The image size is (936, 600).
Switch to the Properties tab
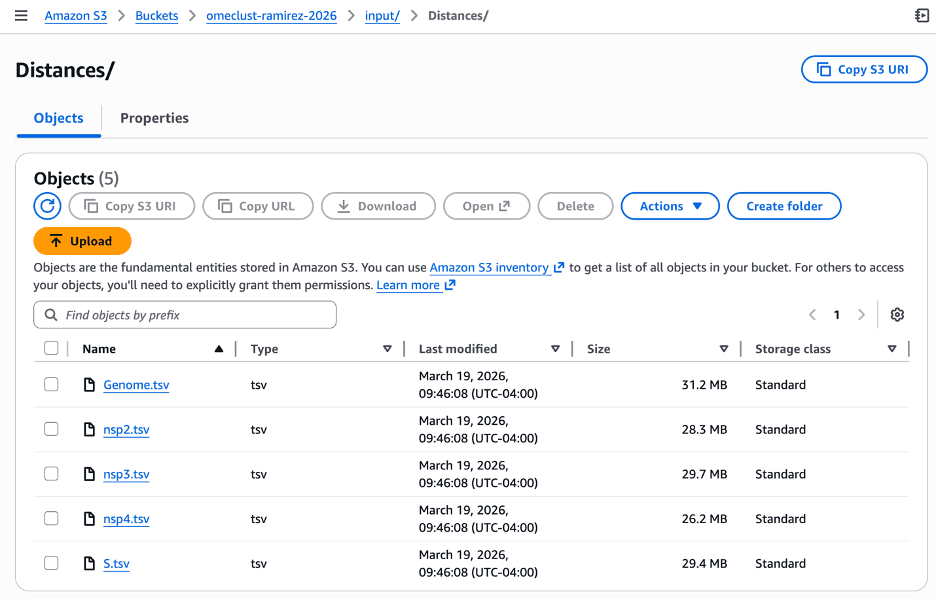click(x=154, y=118)
